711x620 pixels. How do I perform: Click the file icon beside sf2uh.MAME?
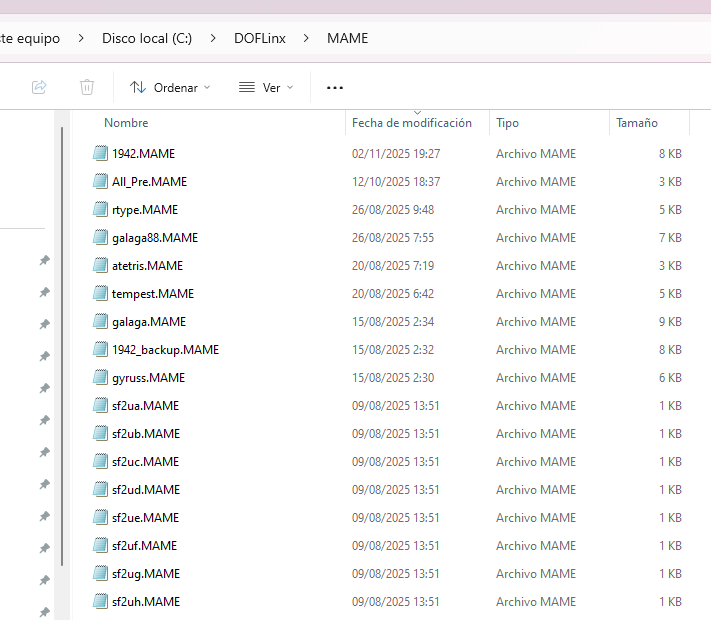tap(100, 602)
